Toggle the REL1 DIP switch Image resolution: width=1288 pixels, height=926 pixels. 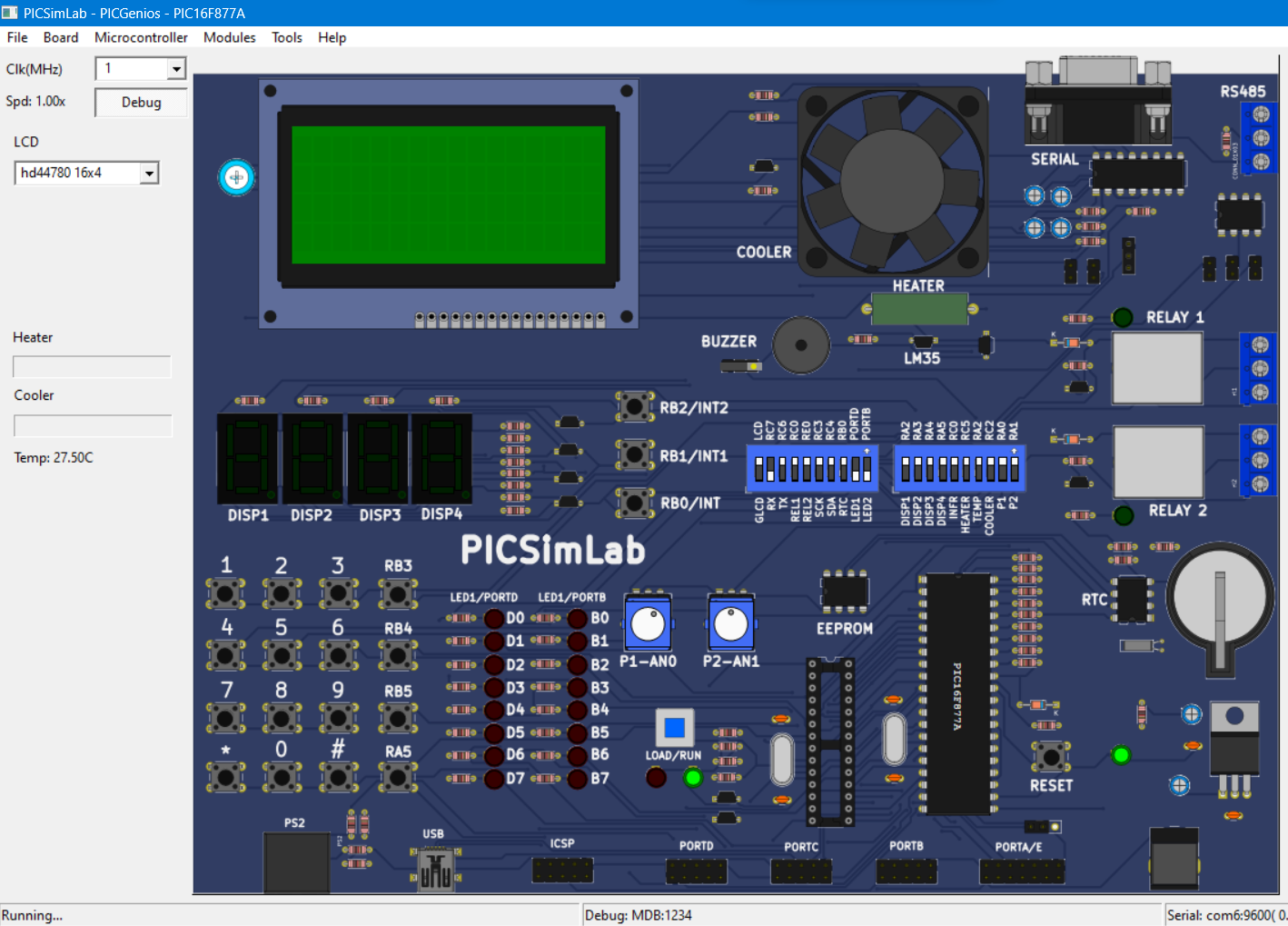pos(795,469)
